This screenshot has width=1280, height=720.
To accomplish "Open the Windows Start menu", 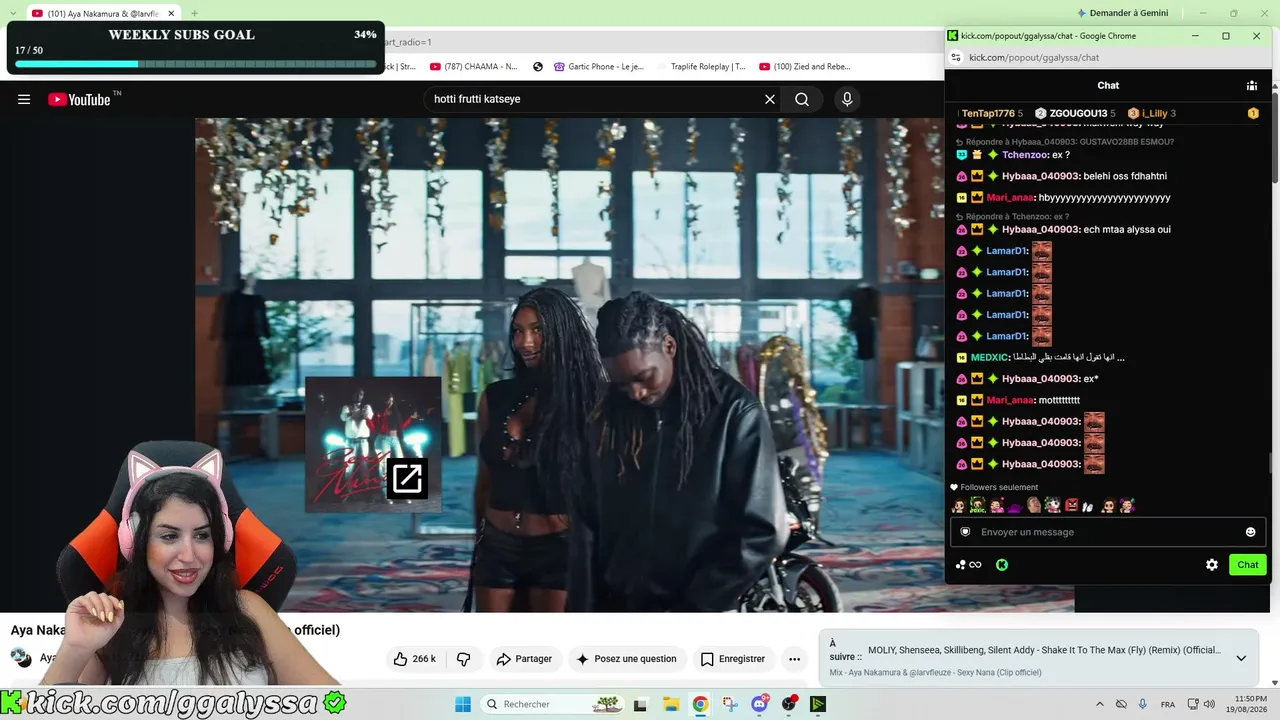I will pos(463,704).
